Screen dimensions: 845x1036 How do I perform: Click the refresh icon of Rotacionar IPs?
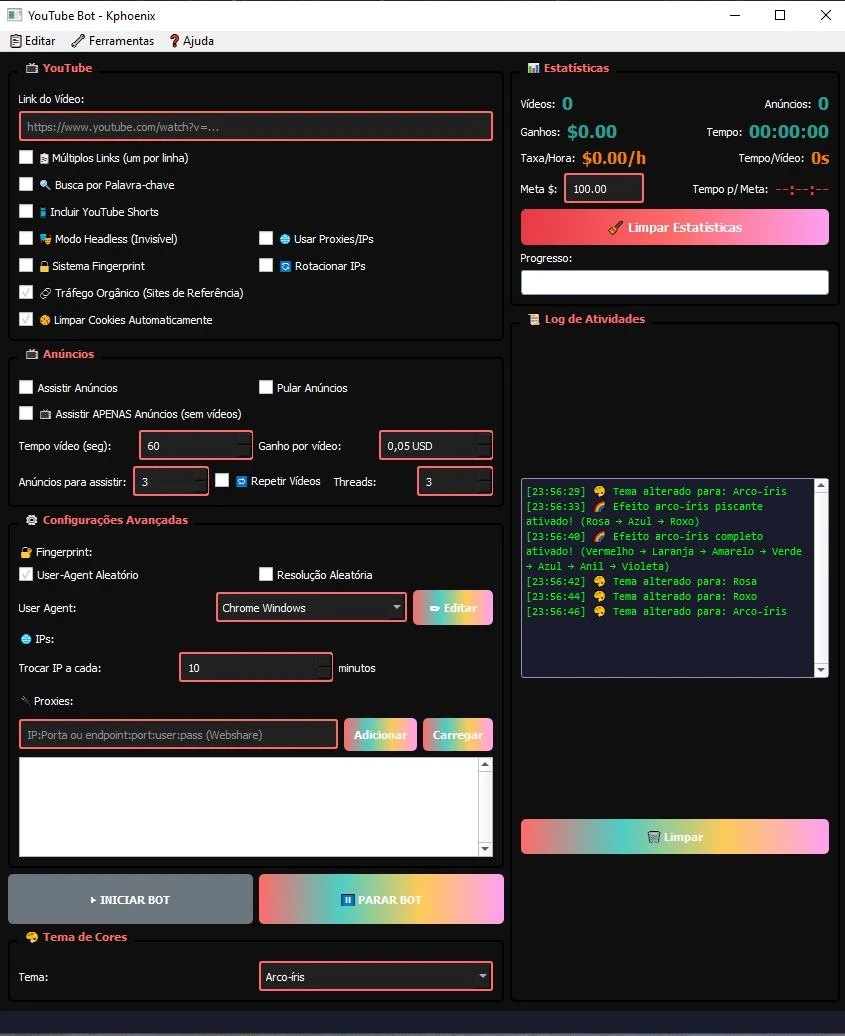tap(285, 266)
